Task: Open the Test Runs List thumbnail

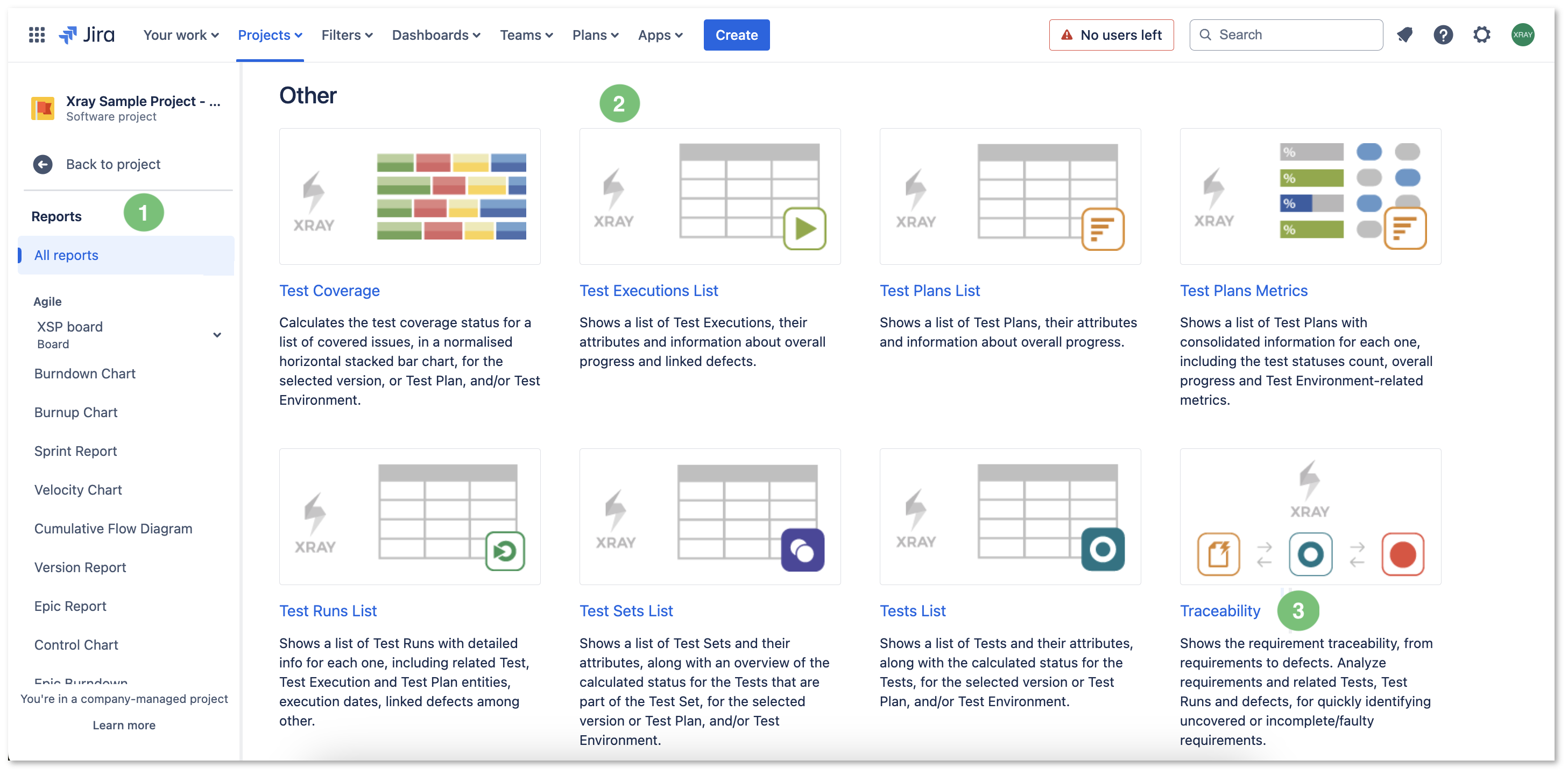Action: (409, 517)
